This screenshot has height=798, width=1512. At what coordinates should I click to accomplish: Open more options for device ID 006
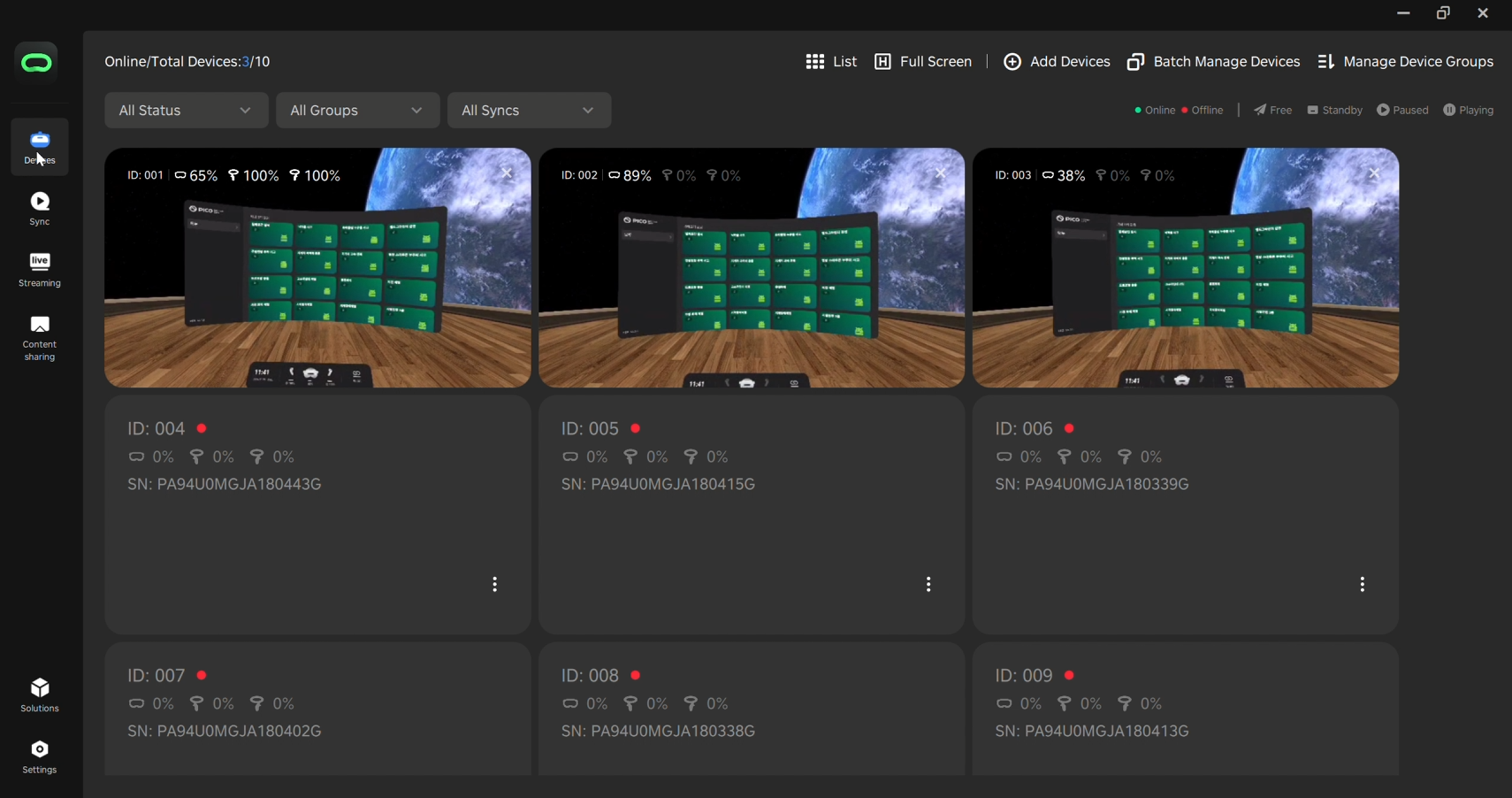1363,585
